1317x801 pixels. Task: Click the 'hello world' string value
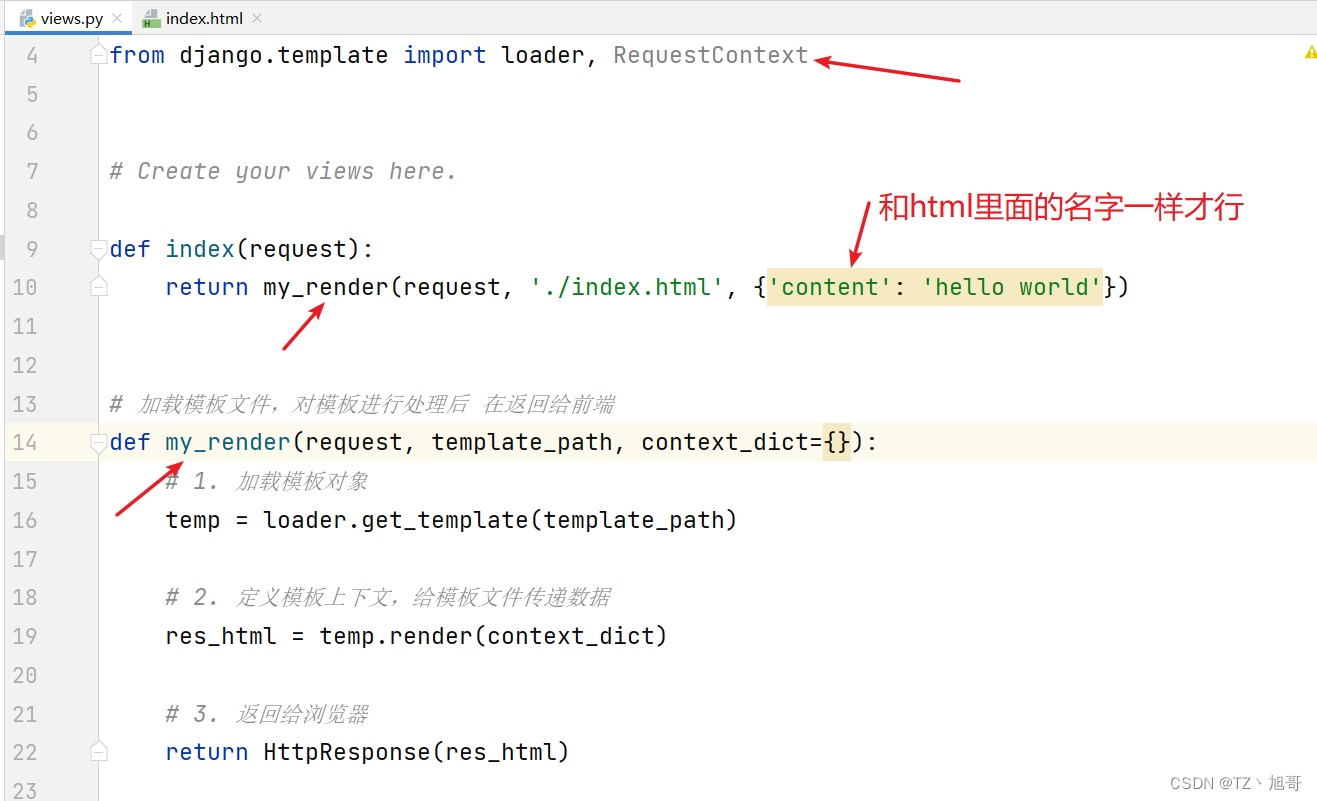tap(1012, 288)
